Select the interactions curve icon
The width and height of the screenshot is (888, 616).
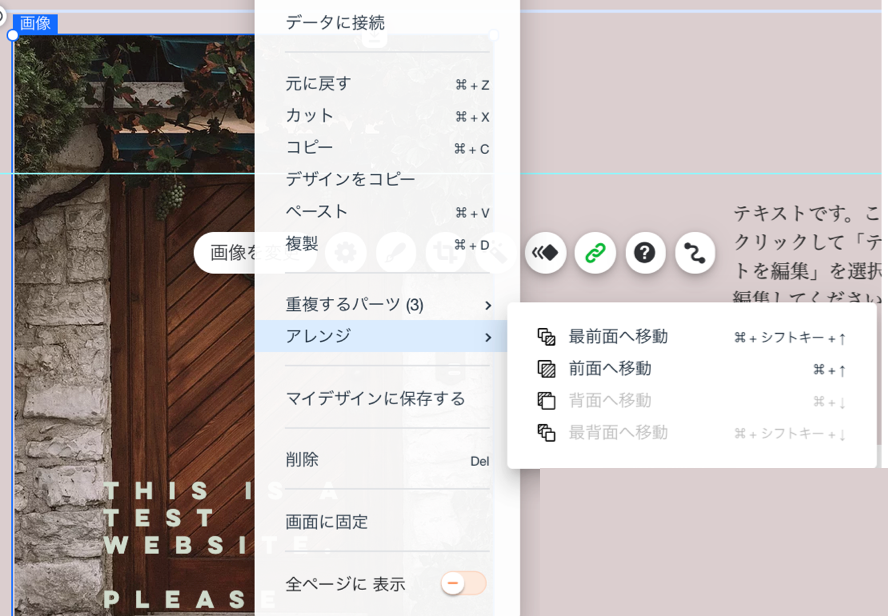point(696,253)
